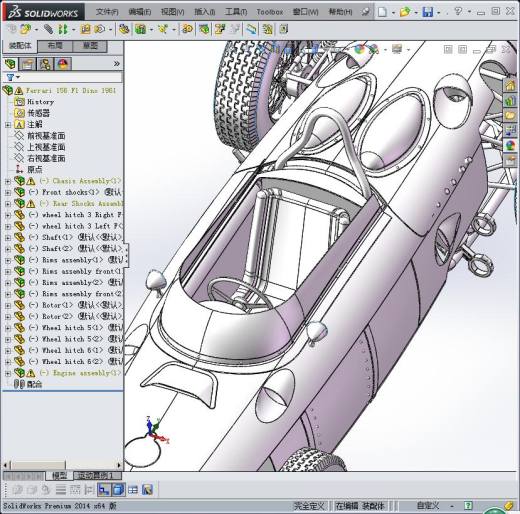
Task: Click the New document icon
Action: (x=382, y=12)
